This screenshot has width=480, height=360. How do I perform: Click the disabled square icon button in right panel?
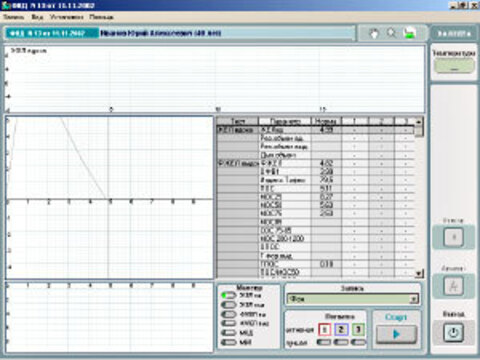453,237
